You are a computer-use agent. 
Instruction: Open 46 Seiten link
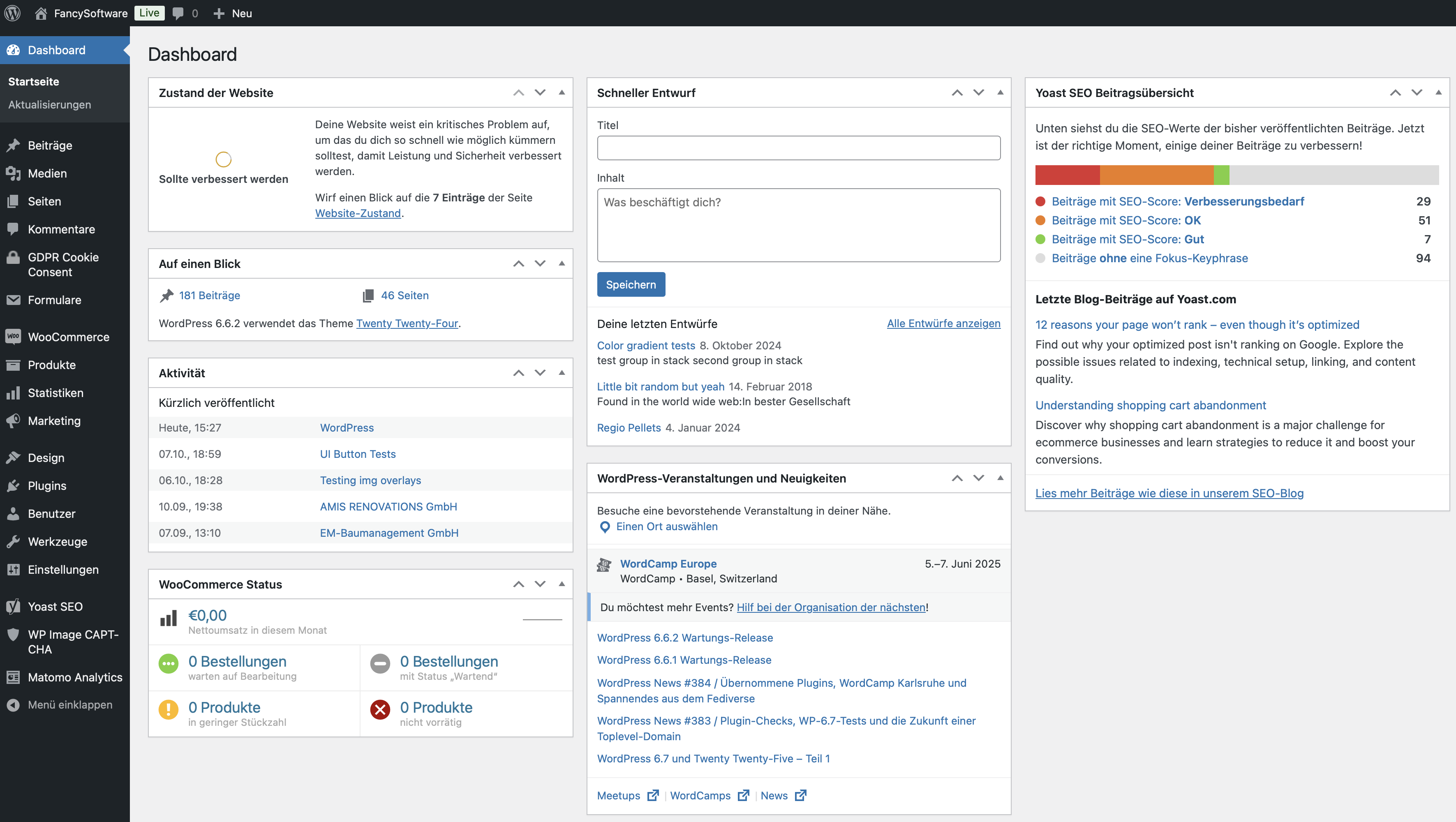[x=404, y=296]
